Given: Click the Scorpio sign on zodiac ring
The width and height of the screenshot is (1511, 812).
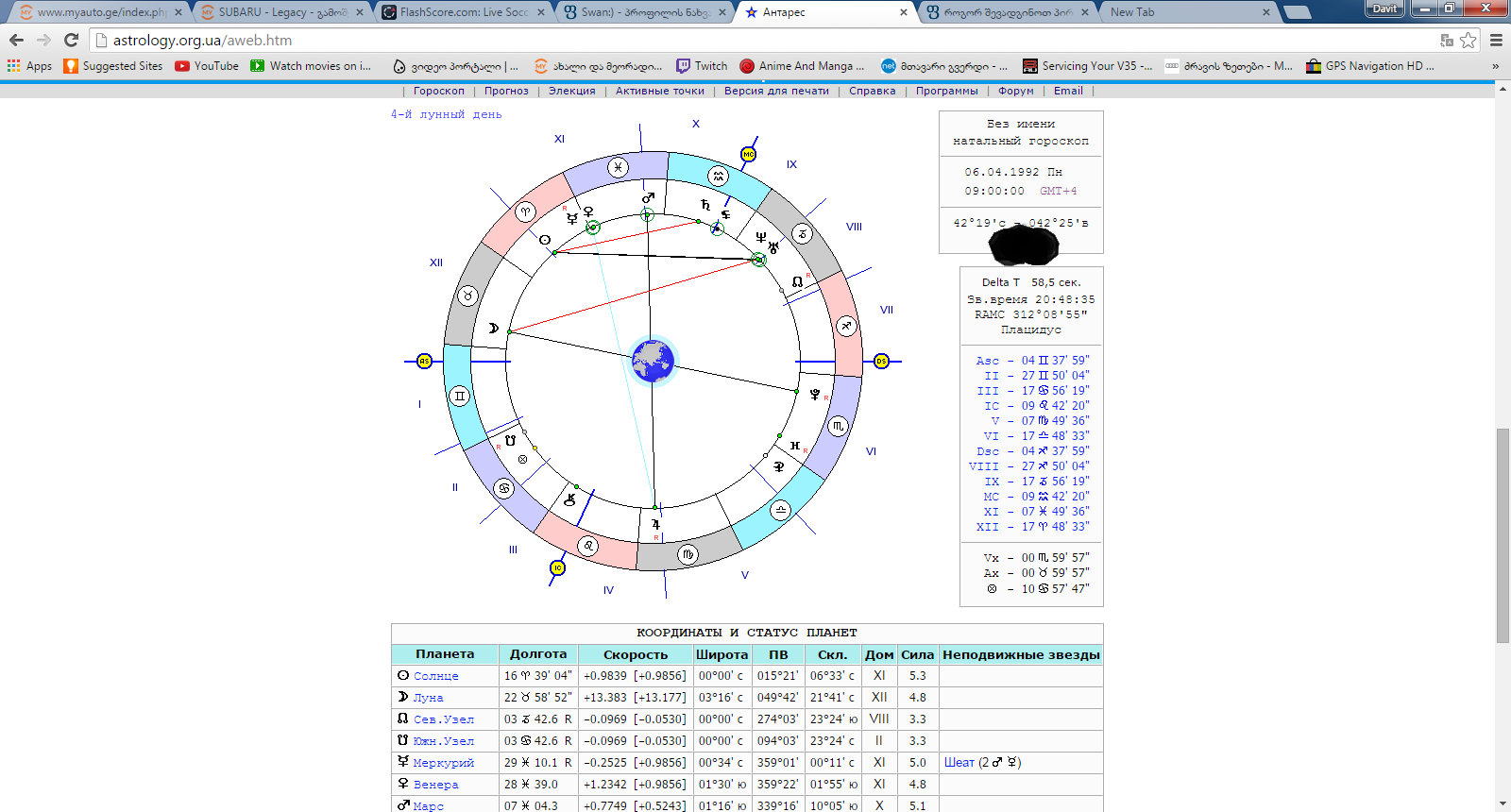Looking at the screenshot, I should [x=838, y=427].
